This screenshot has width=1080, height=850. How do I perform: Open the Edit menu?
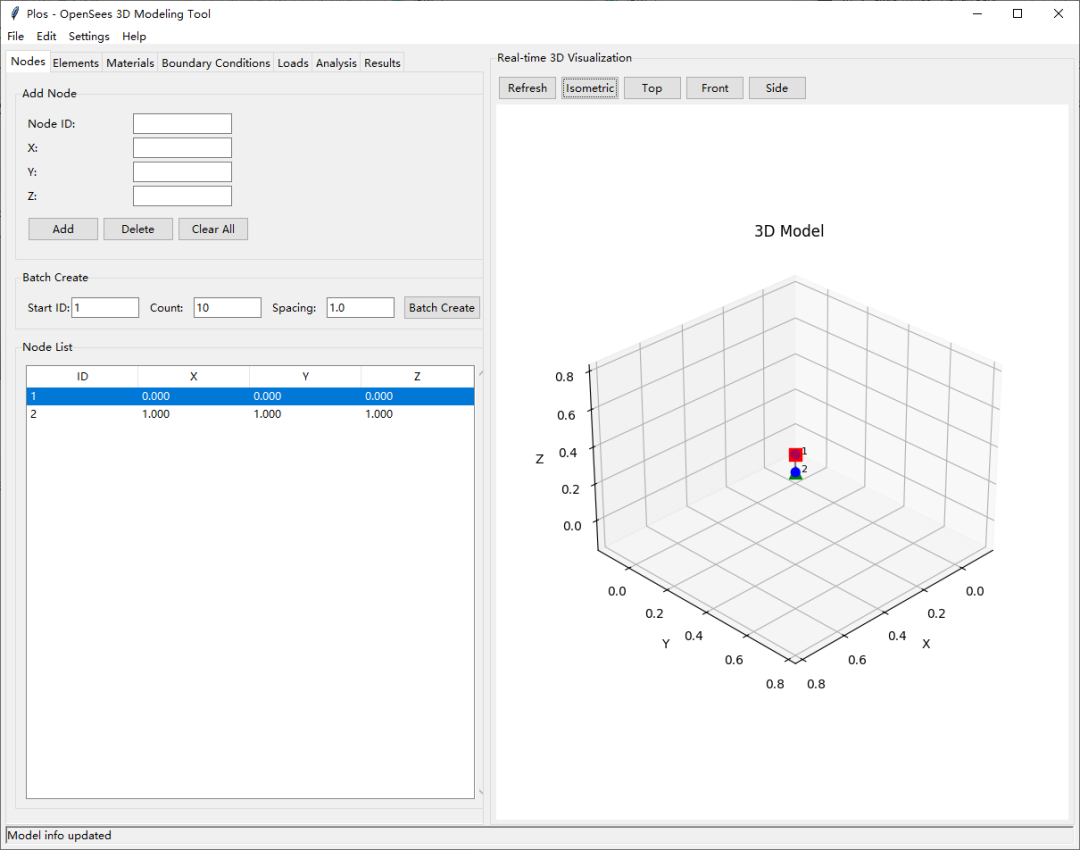pyautogui.click(x=46, y=36)
